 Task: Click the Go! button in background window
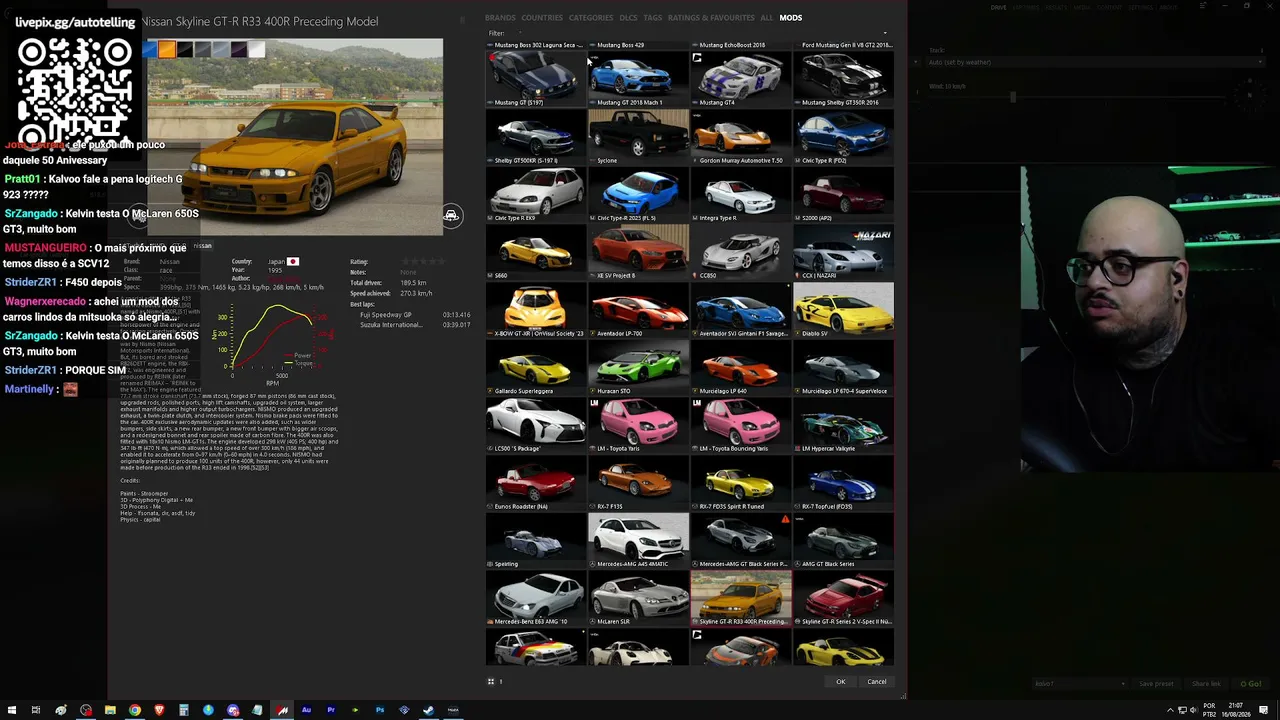pos(1251,684)
